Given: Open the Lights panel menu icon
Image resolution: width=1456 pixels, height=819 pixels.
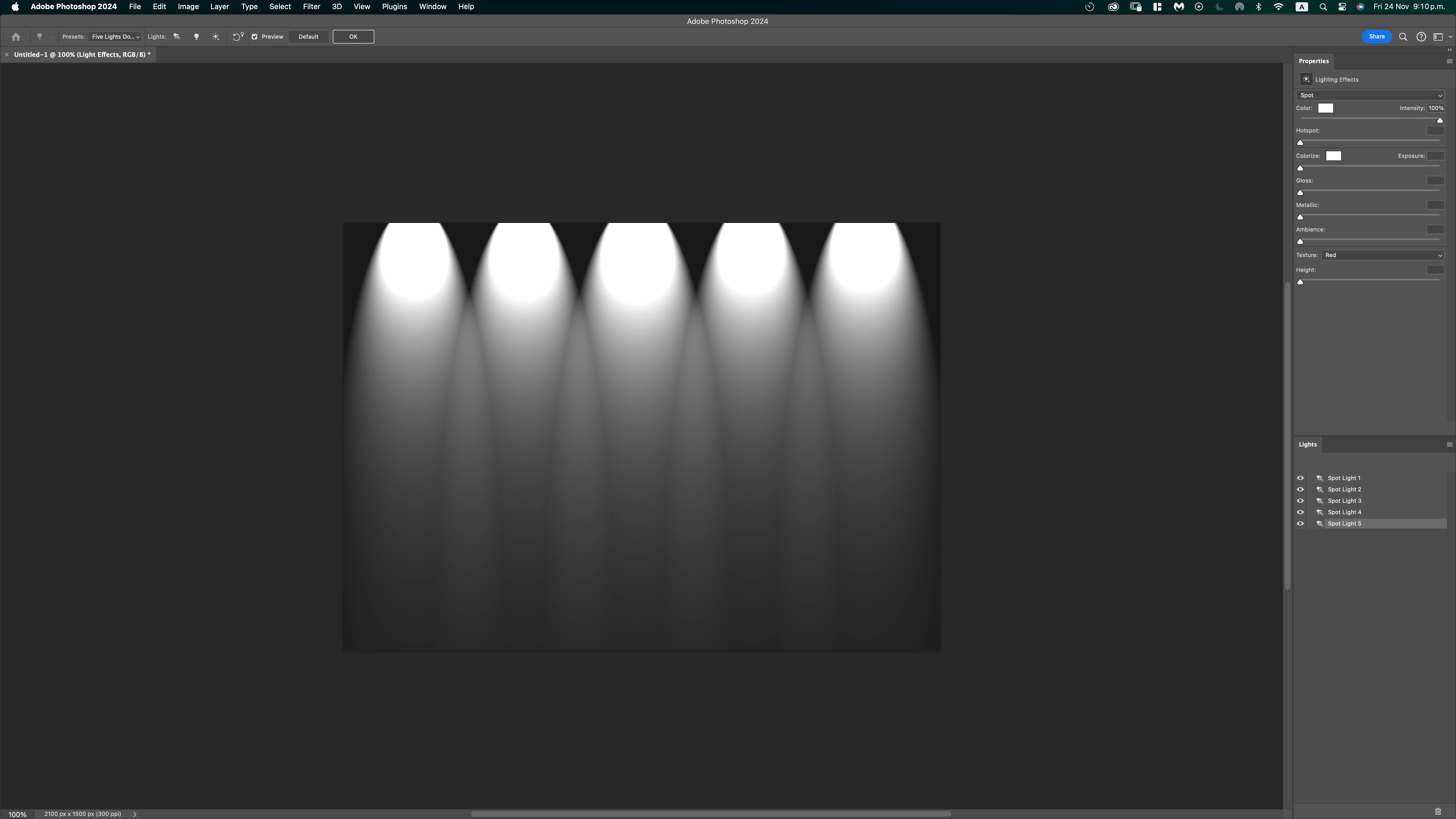Looking at the screenshot, I should pos(1449,444).
